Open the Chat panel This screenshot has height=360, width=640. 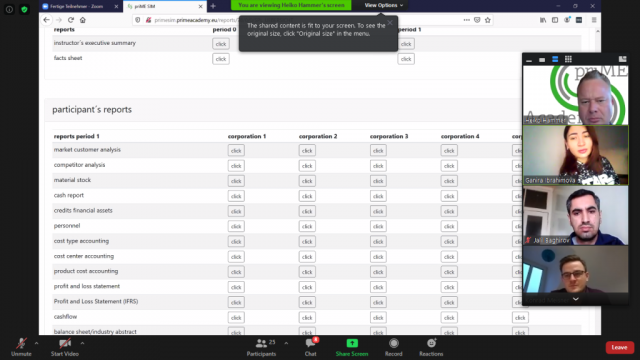pyautogui.click(x=311, y=347)
